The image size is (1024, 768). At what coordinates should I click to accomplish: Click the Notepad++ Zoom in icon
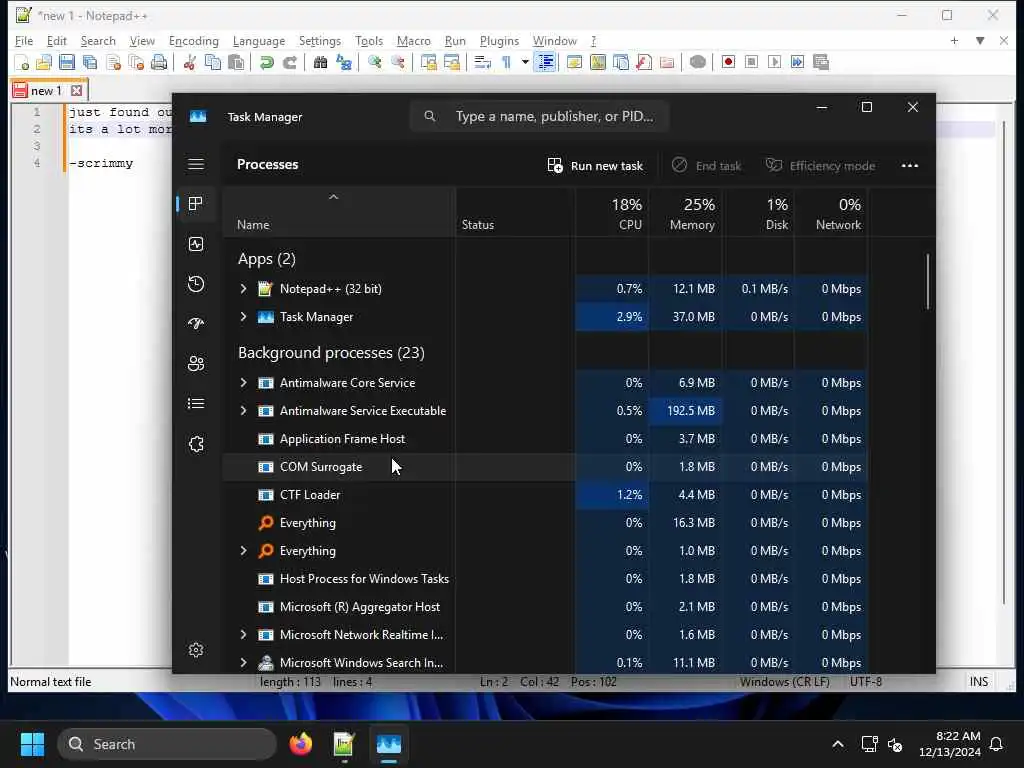[x=374, y=62]
